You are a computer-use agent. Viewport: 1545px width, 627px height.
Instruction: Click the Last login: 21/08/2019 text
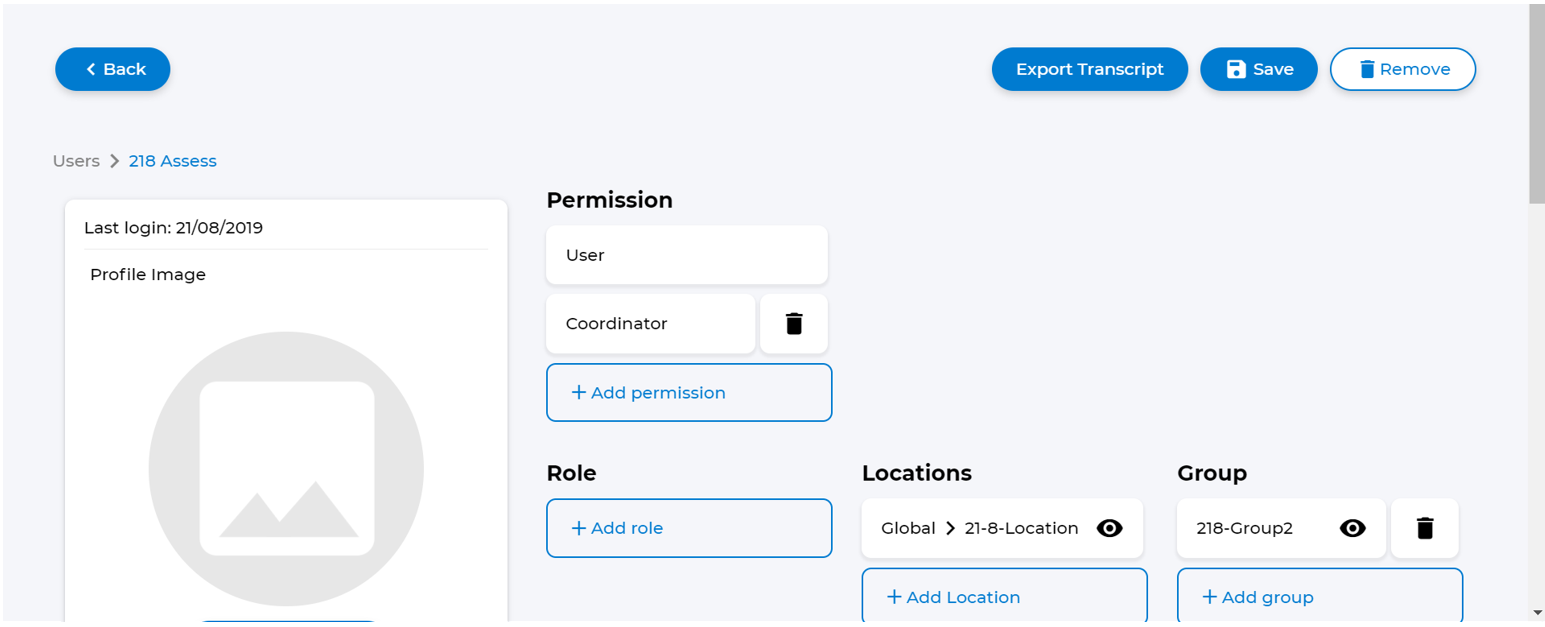[173, 228]
